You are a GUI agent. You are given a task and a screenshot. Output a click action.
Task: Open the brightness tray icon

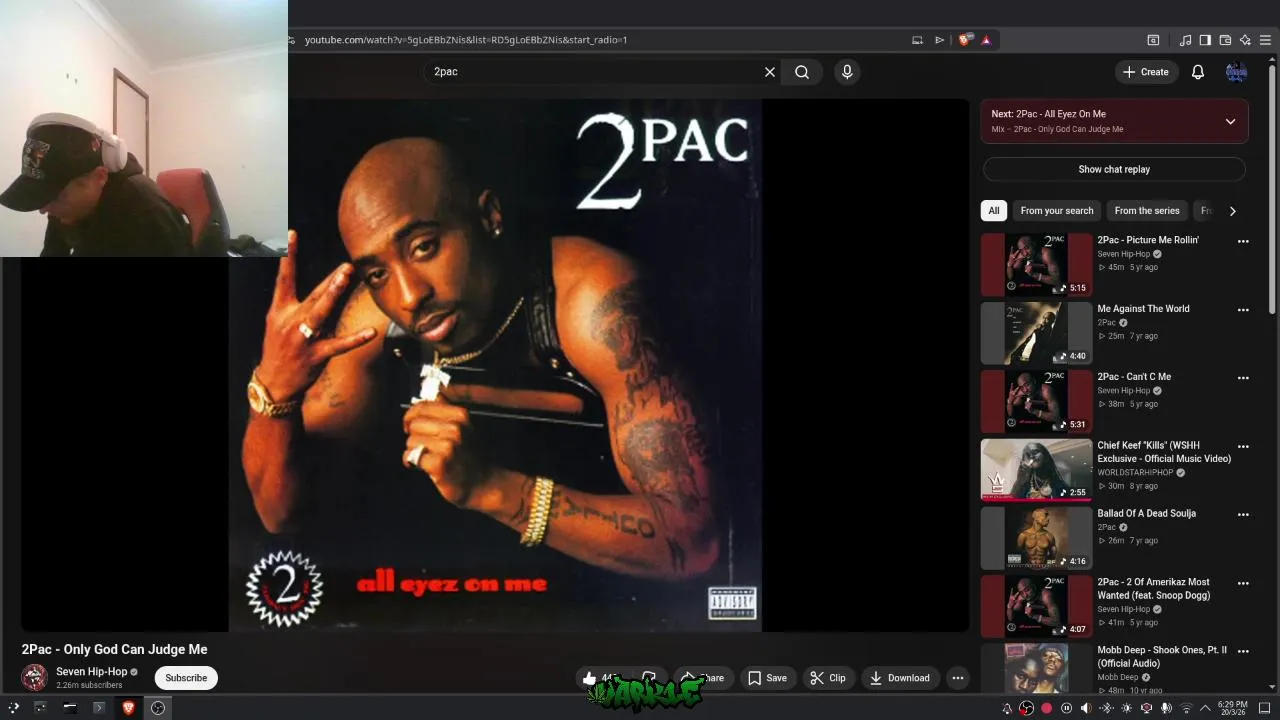tap(1127, 708)
